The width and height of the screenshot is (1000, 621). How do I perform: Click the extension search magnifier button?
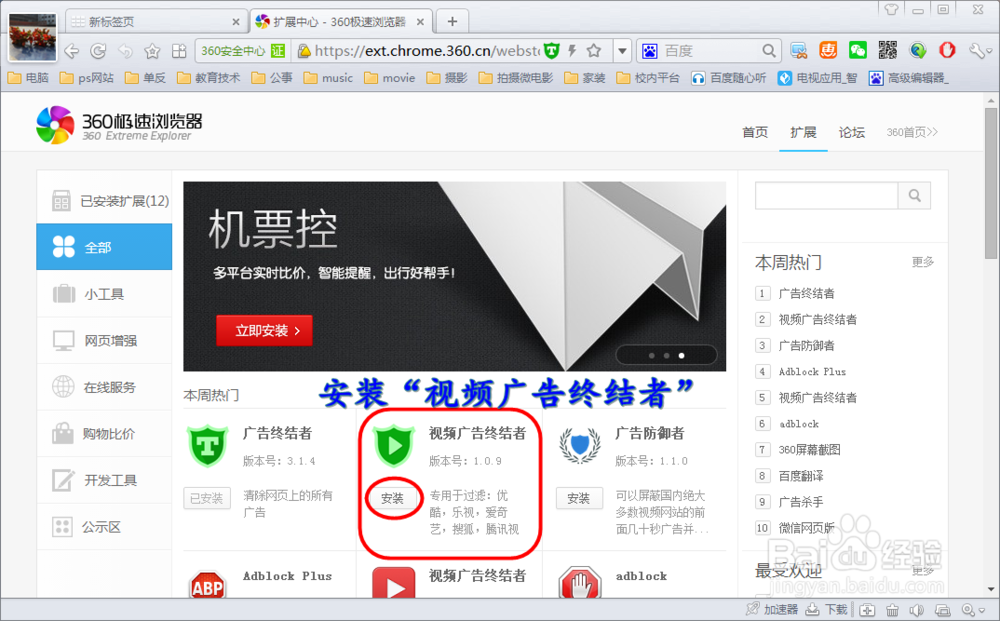coord(914,196)
